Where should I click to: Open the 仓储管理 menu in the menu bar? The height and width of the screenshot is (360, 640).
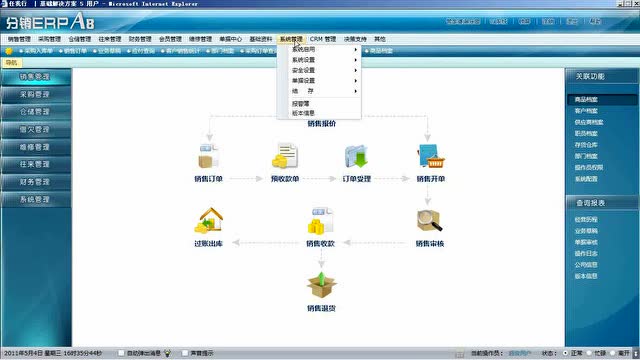pyautogui.click(x=80, y=39)
